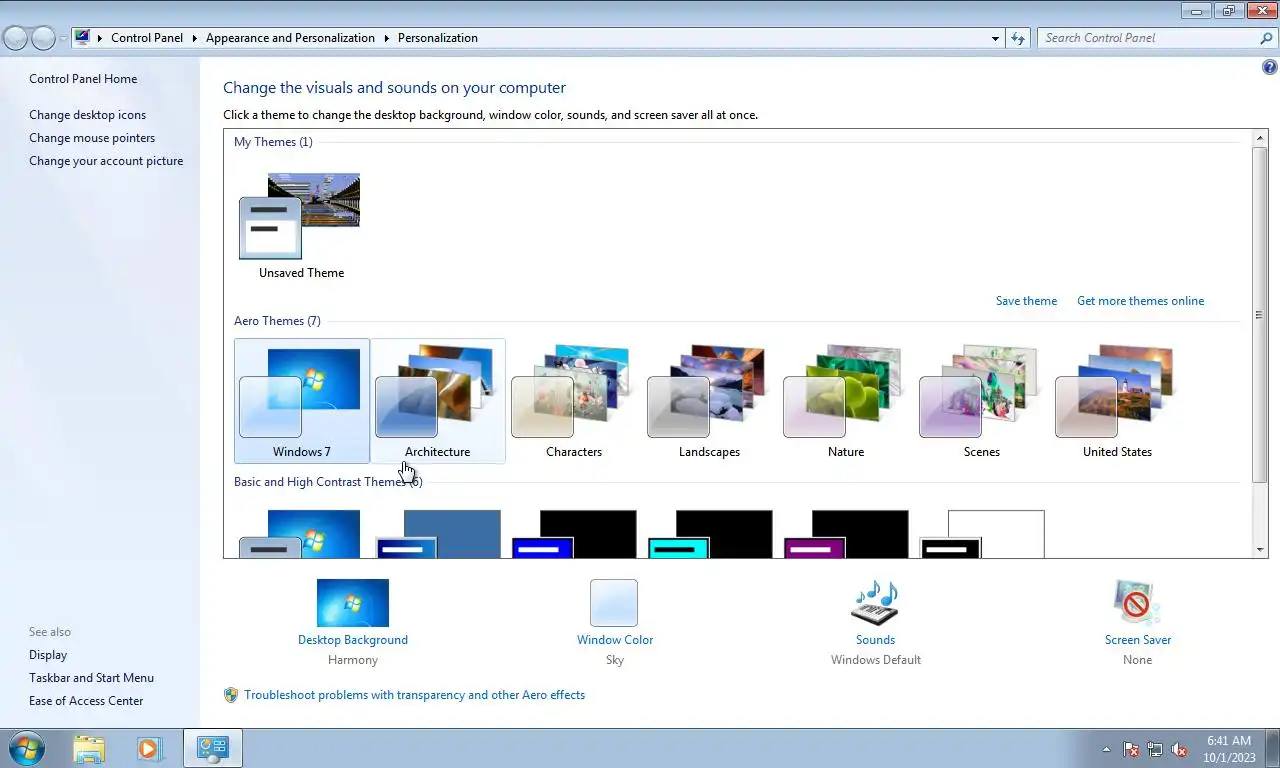
Task: Click Appearance and Personalization breadcrumb
Action: [290, 38]
